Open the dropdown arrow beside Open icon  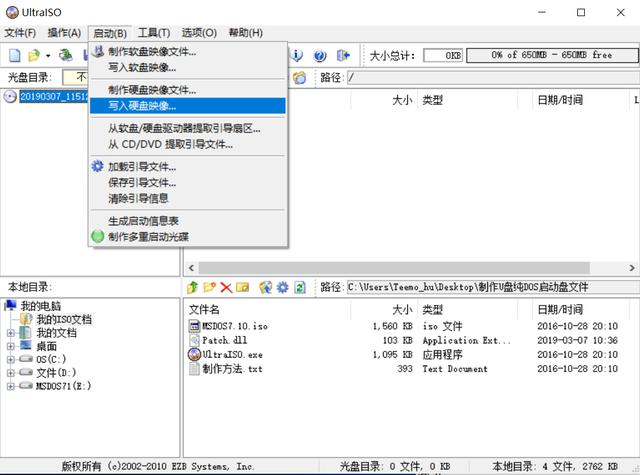(x=48, y=55)
